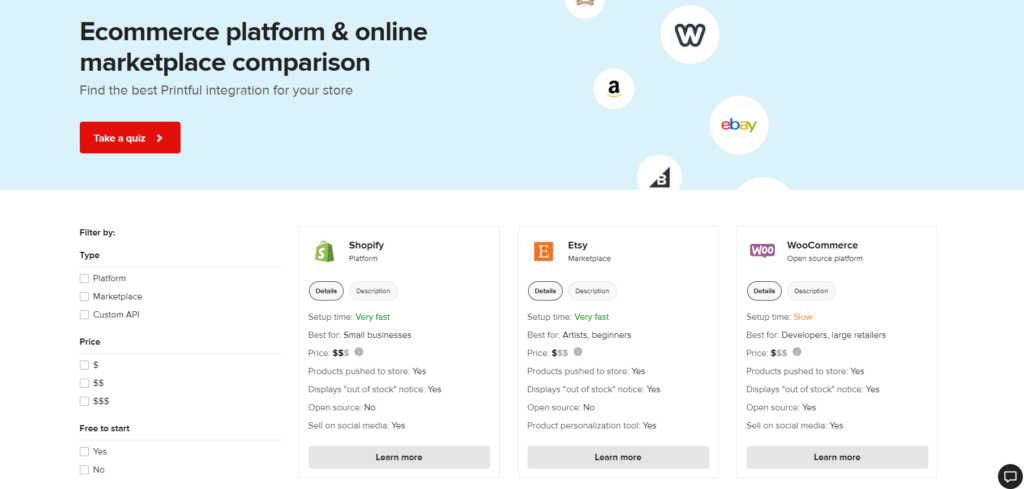Select the Etsy Details tab

click(x=545, y=291)
